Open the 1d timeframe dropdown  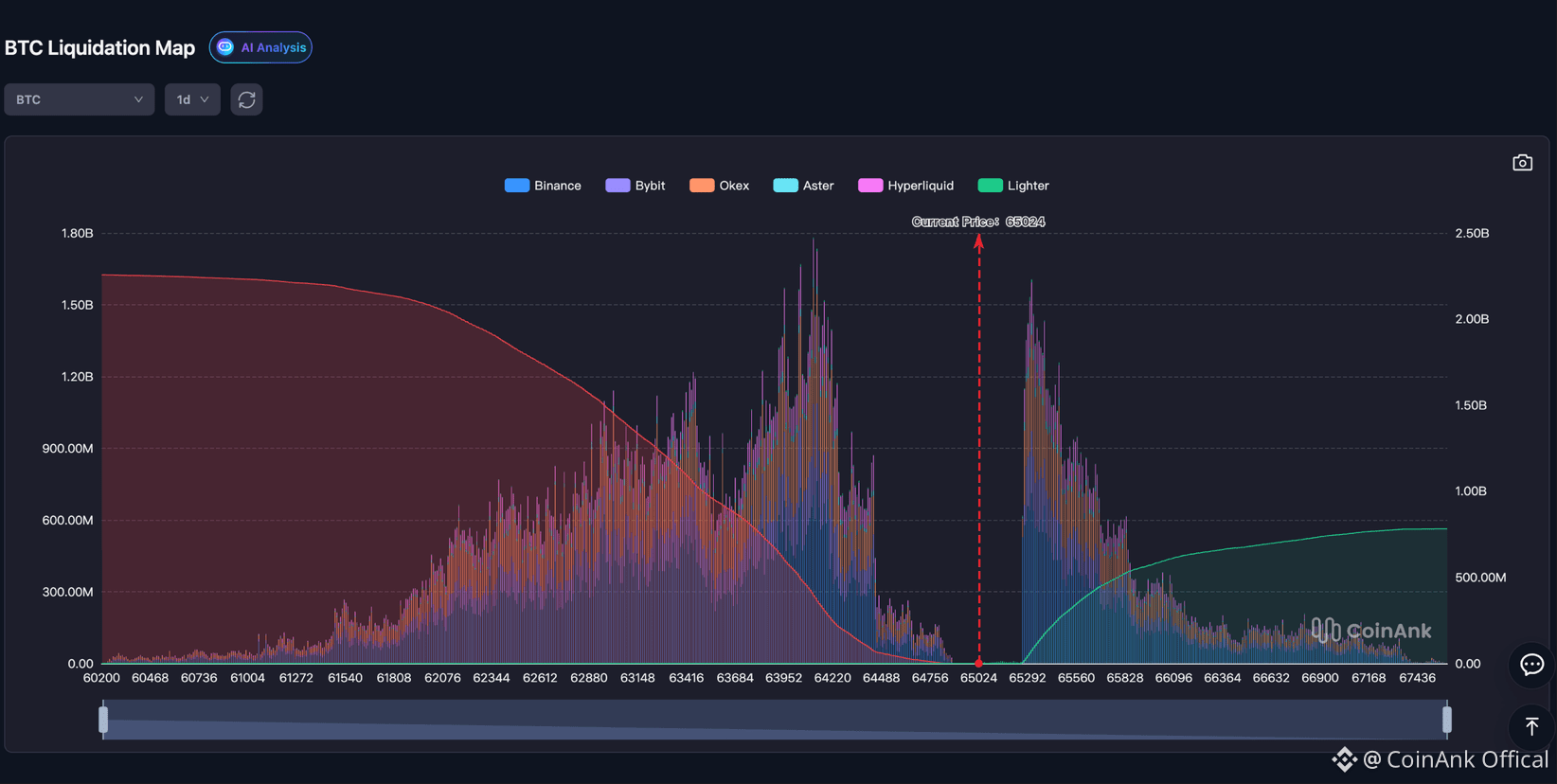[192, 99]
